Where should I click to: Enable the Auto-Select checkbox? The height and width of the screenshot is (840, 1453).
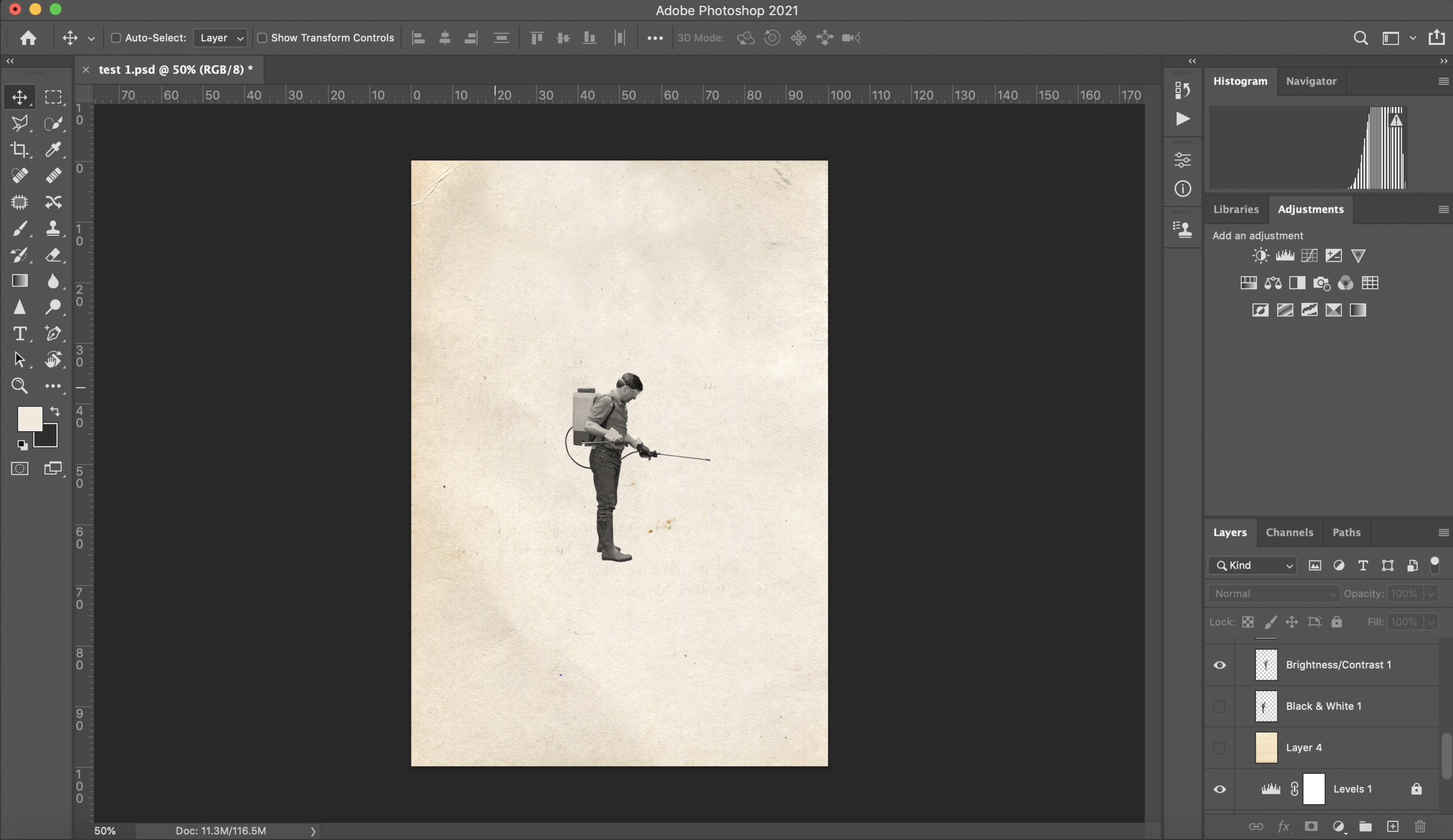tap(116, 38)
